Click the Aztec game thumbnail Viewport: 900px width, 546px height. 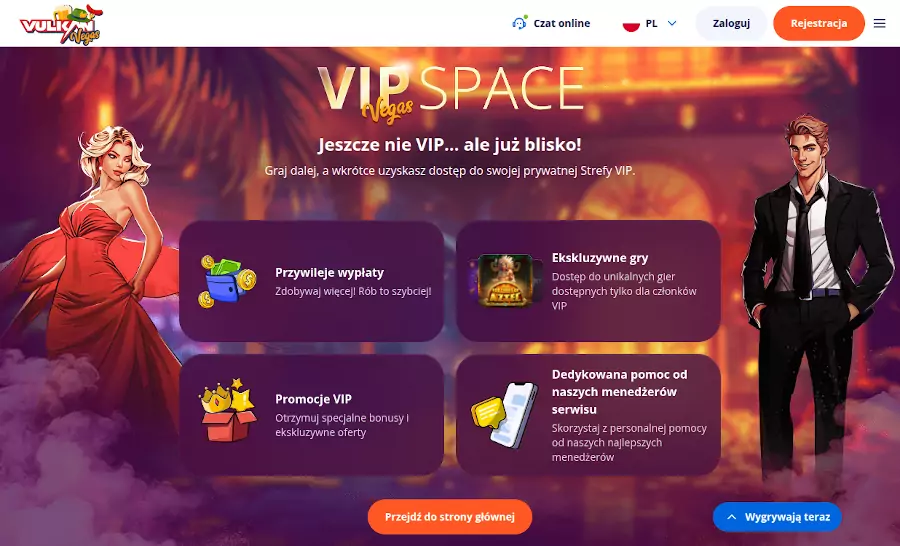505,281
